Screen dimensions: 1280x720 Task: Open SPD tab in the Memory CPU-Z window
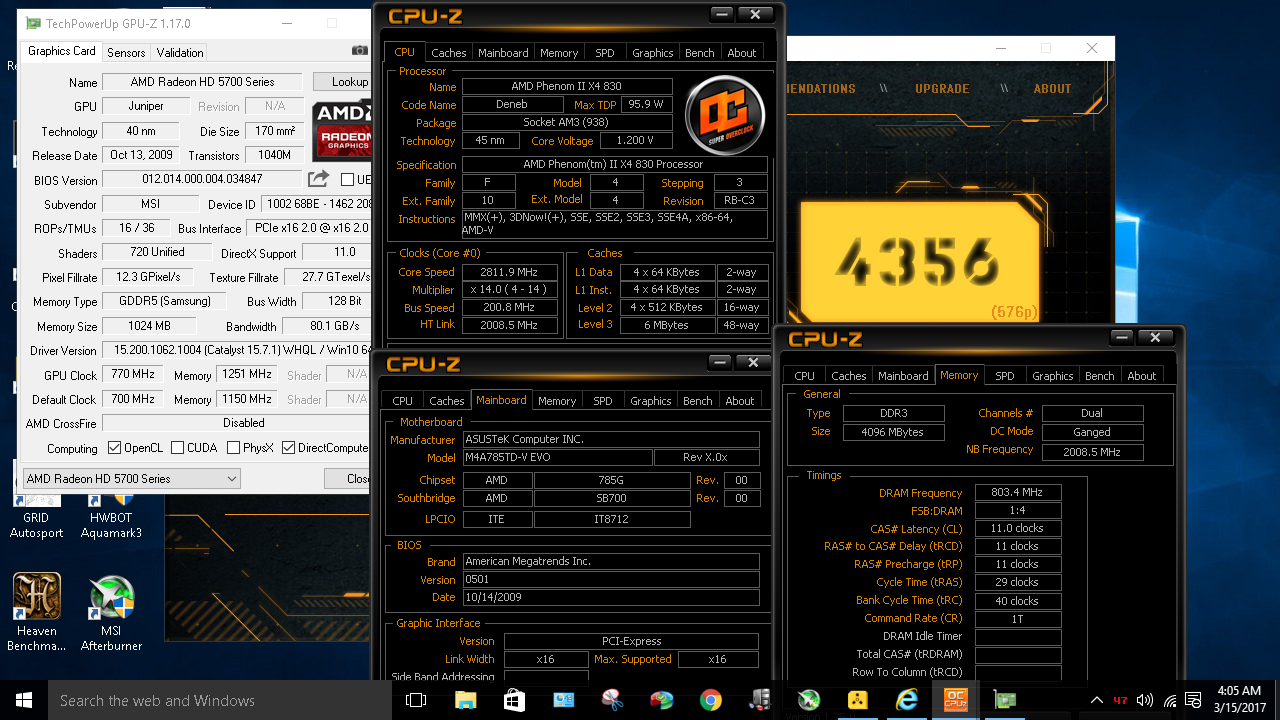tap(1005, 376)
